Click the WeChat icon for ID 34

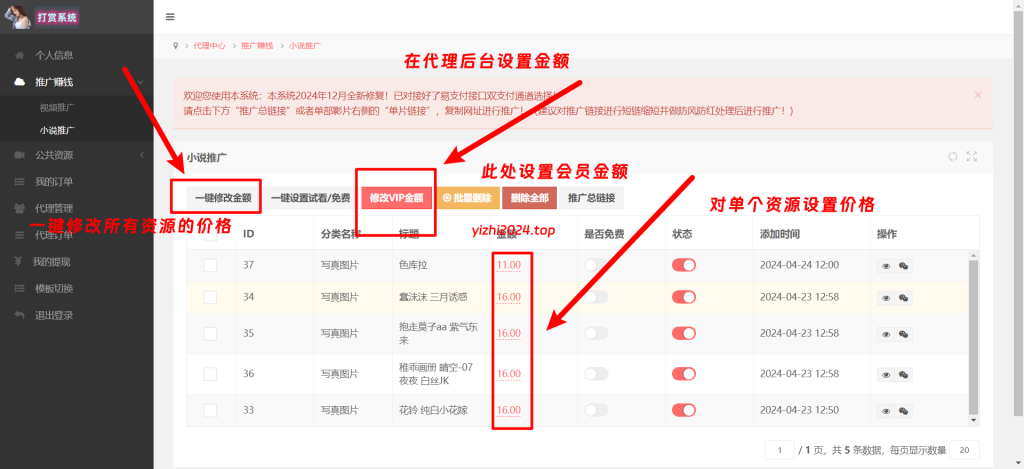click(903, 298)
